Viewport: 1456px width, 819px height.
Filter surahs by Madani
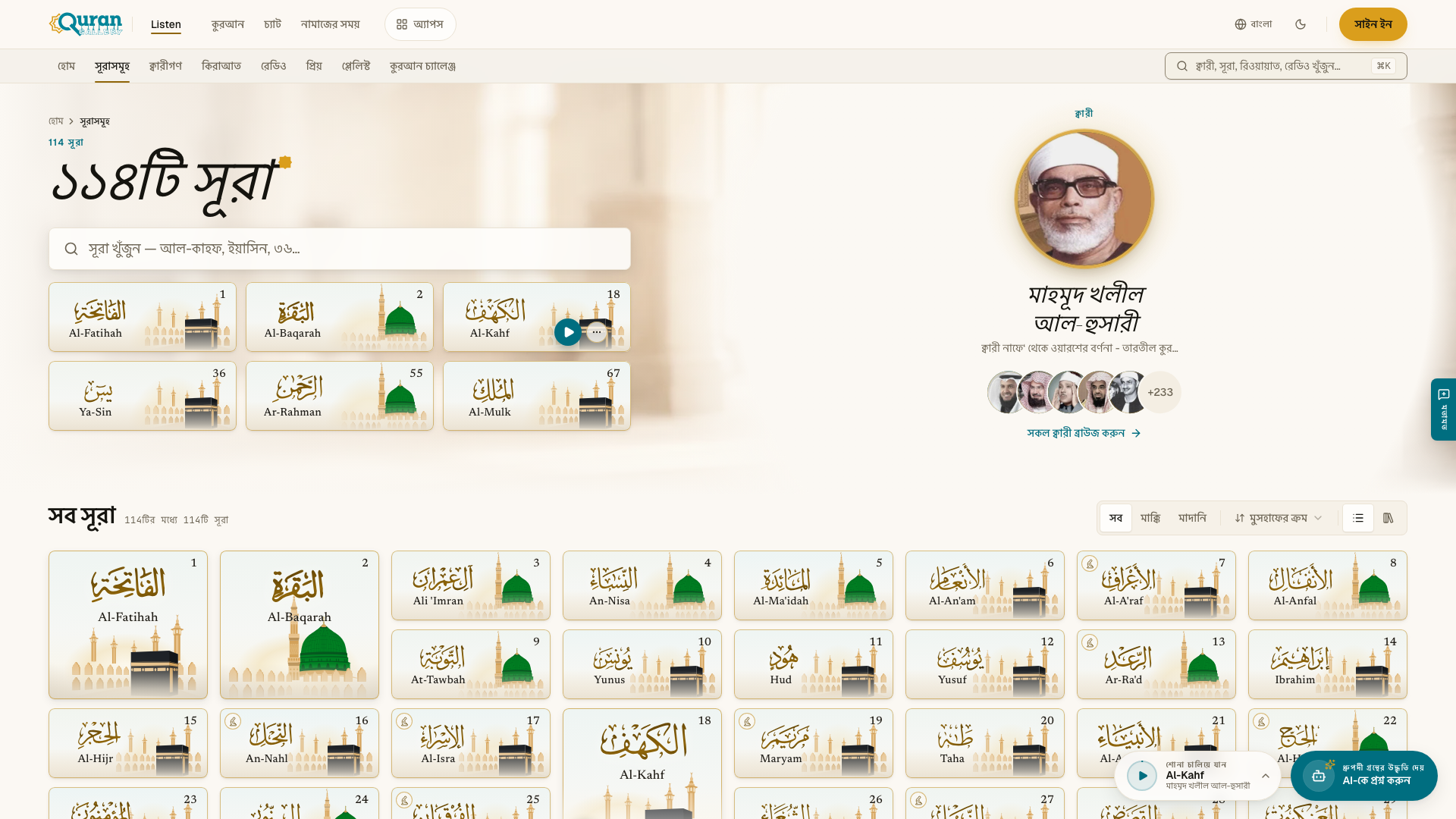(x=1192, y=518)
